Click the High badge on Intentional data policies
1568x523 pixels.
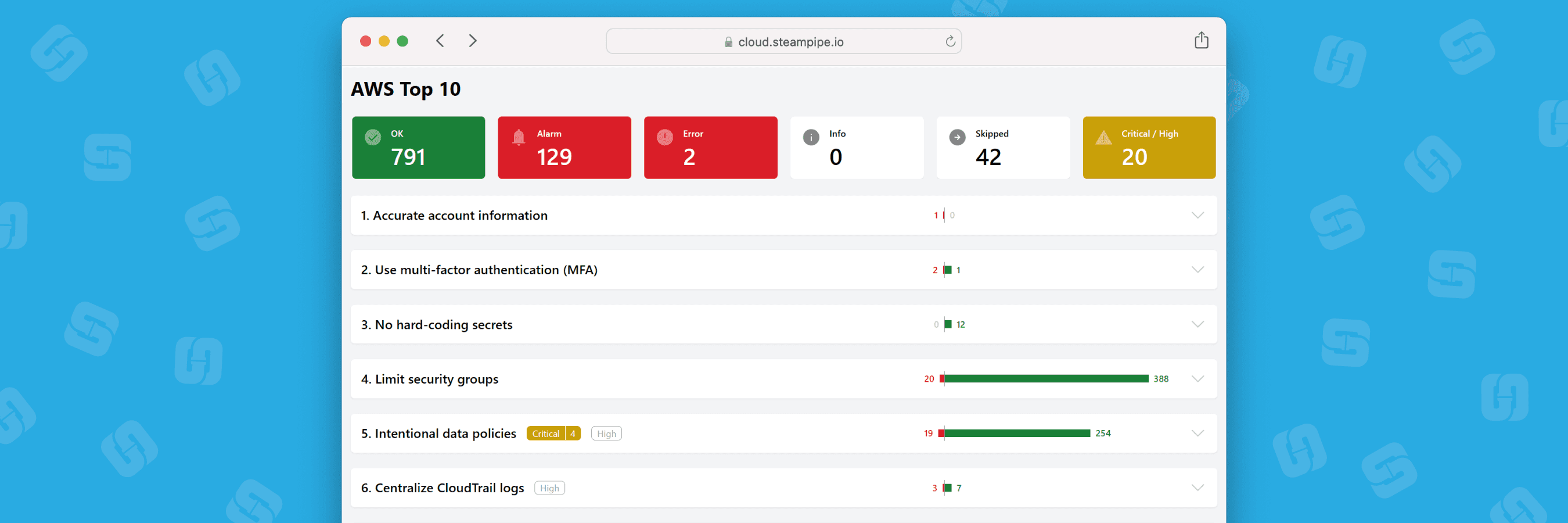pyautogui.click(x=606, y=434)
